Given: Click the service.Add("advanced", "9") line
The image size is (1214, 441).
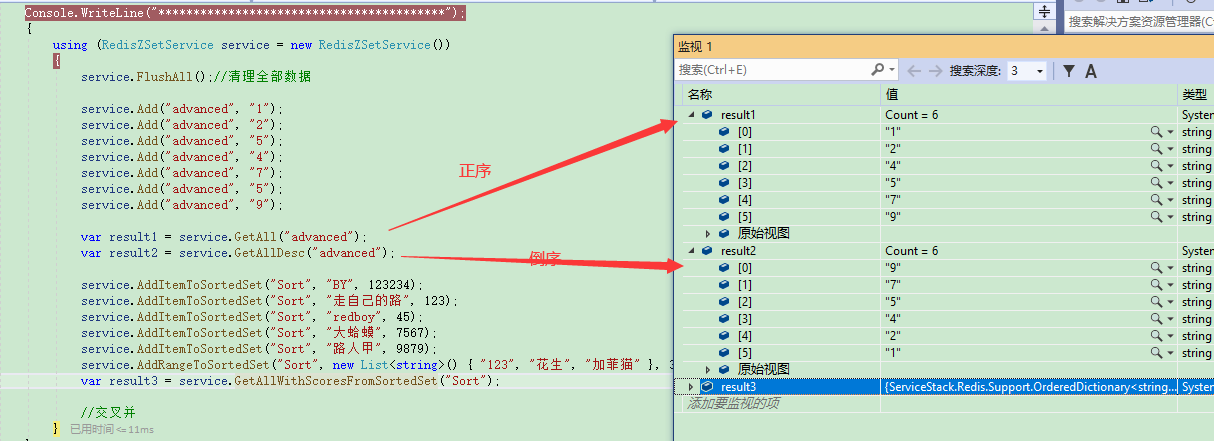Looking at the screenshot, I should (183, 205).
